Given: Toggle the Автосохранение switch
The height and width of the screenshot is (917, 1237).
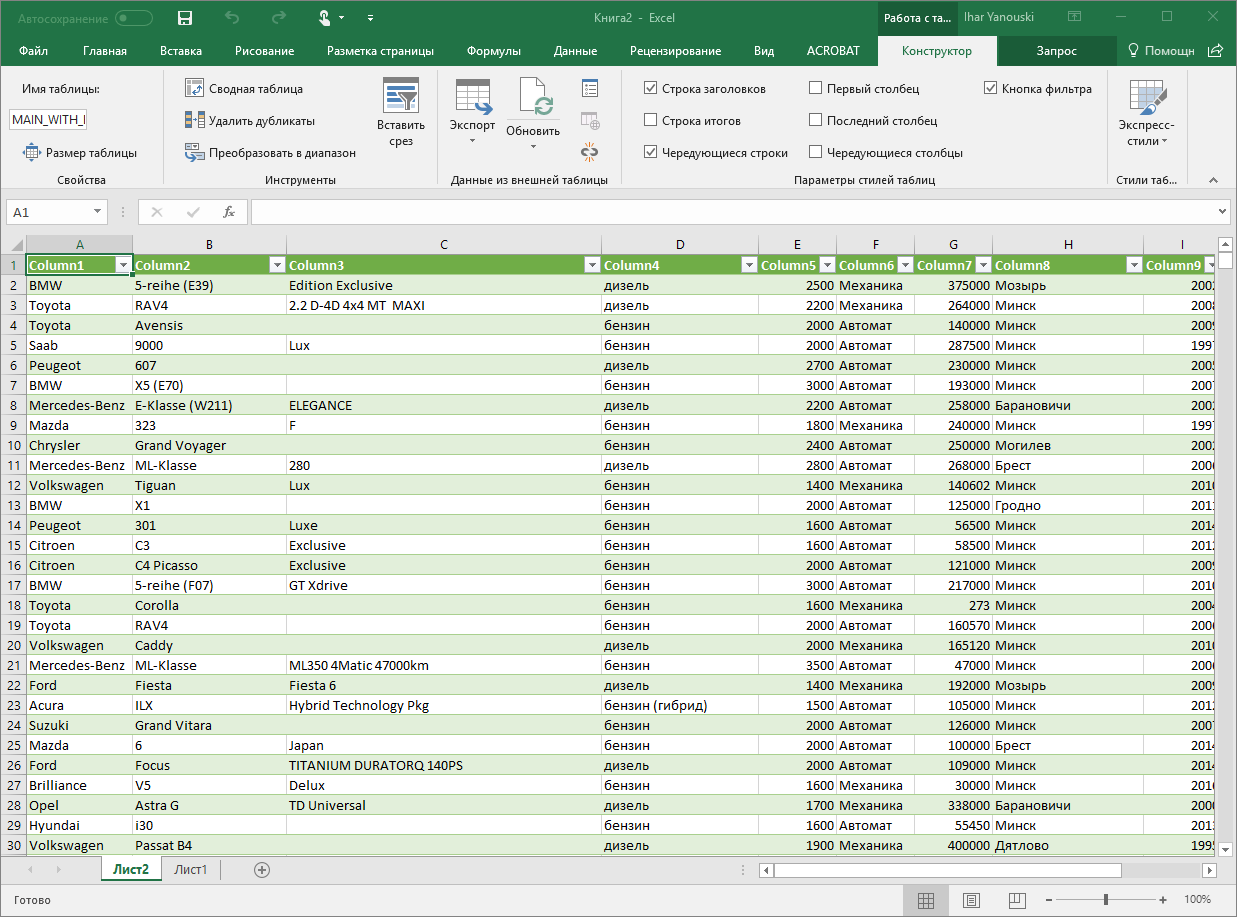Looking at the screenshot, I should click(x=134, y=18).
